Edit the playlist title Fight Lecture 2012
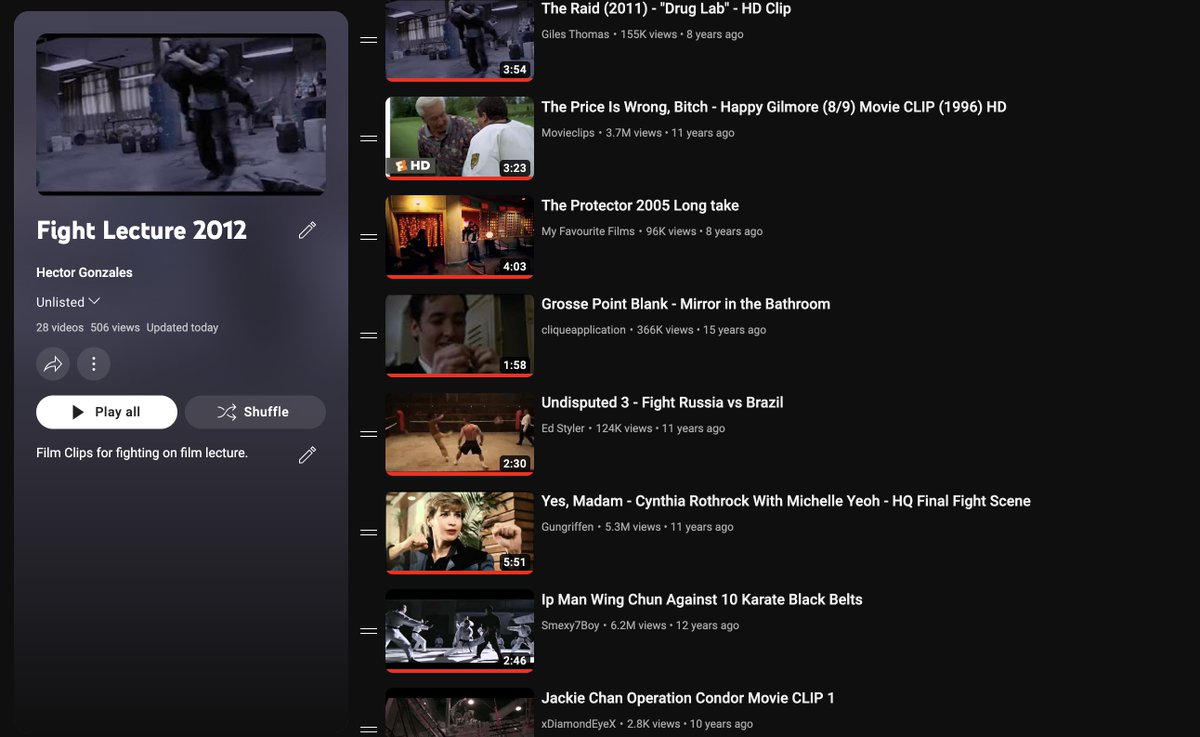Screen dimensions: 1200x737 tap(307, 230)
